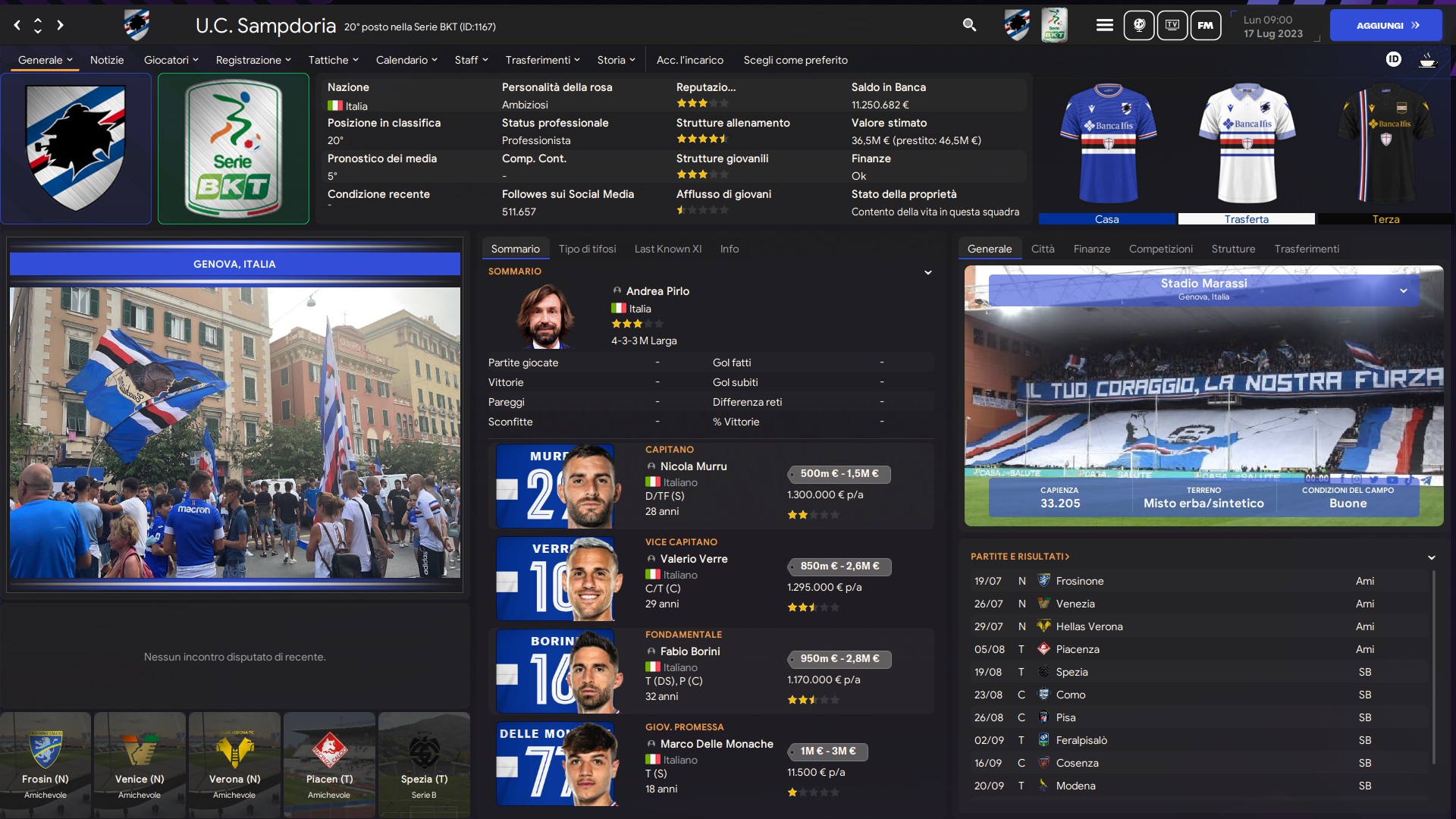Screen dimensions: 1456x819
Task: Select the Casa kit color bar
Action: tap(1106, 219)
